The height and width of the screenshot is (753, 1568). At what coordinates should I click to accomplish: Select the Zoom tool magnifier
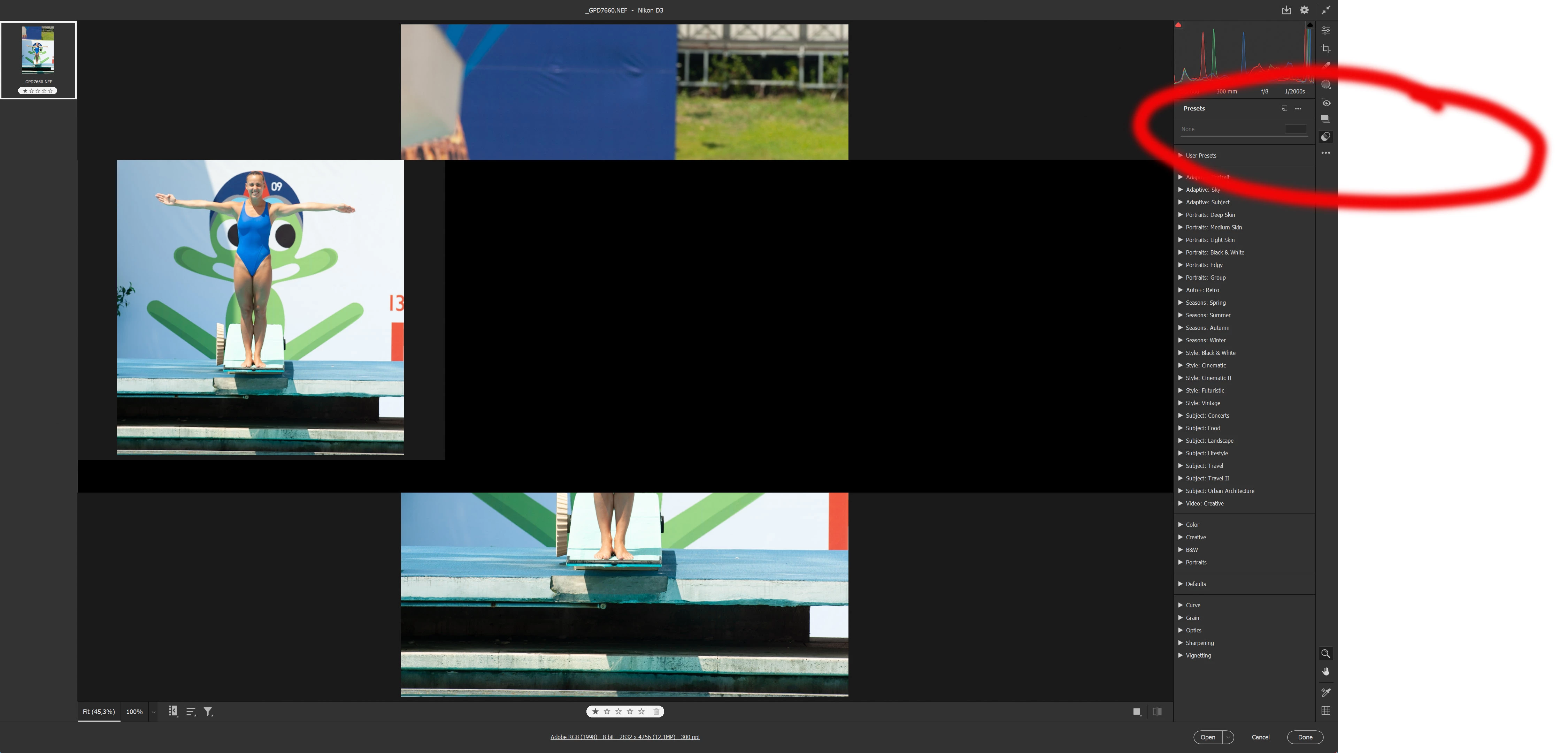(x=1325, y=654)
